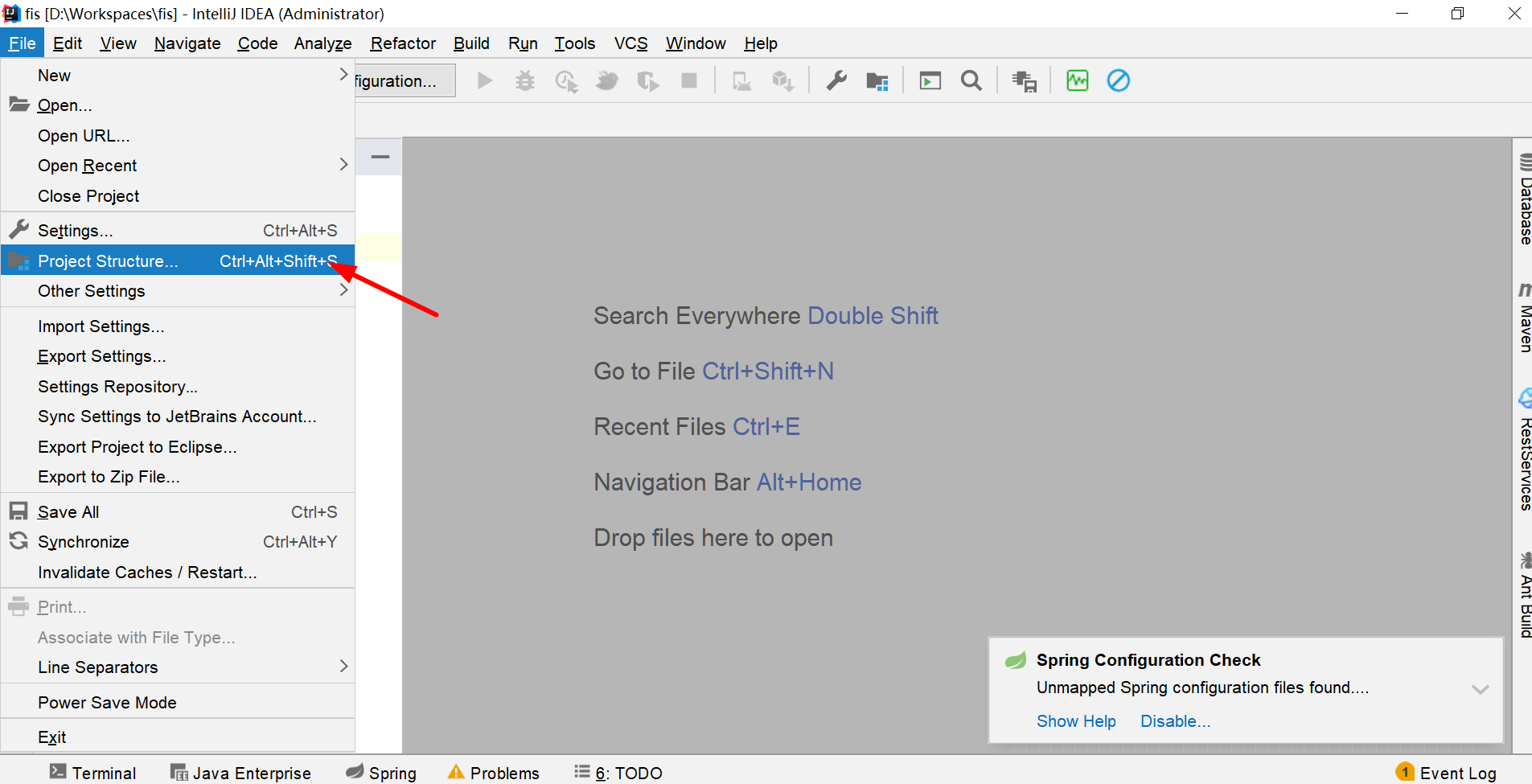
Task: Choose Export Settings...
Action: click(178, 356)
